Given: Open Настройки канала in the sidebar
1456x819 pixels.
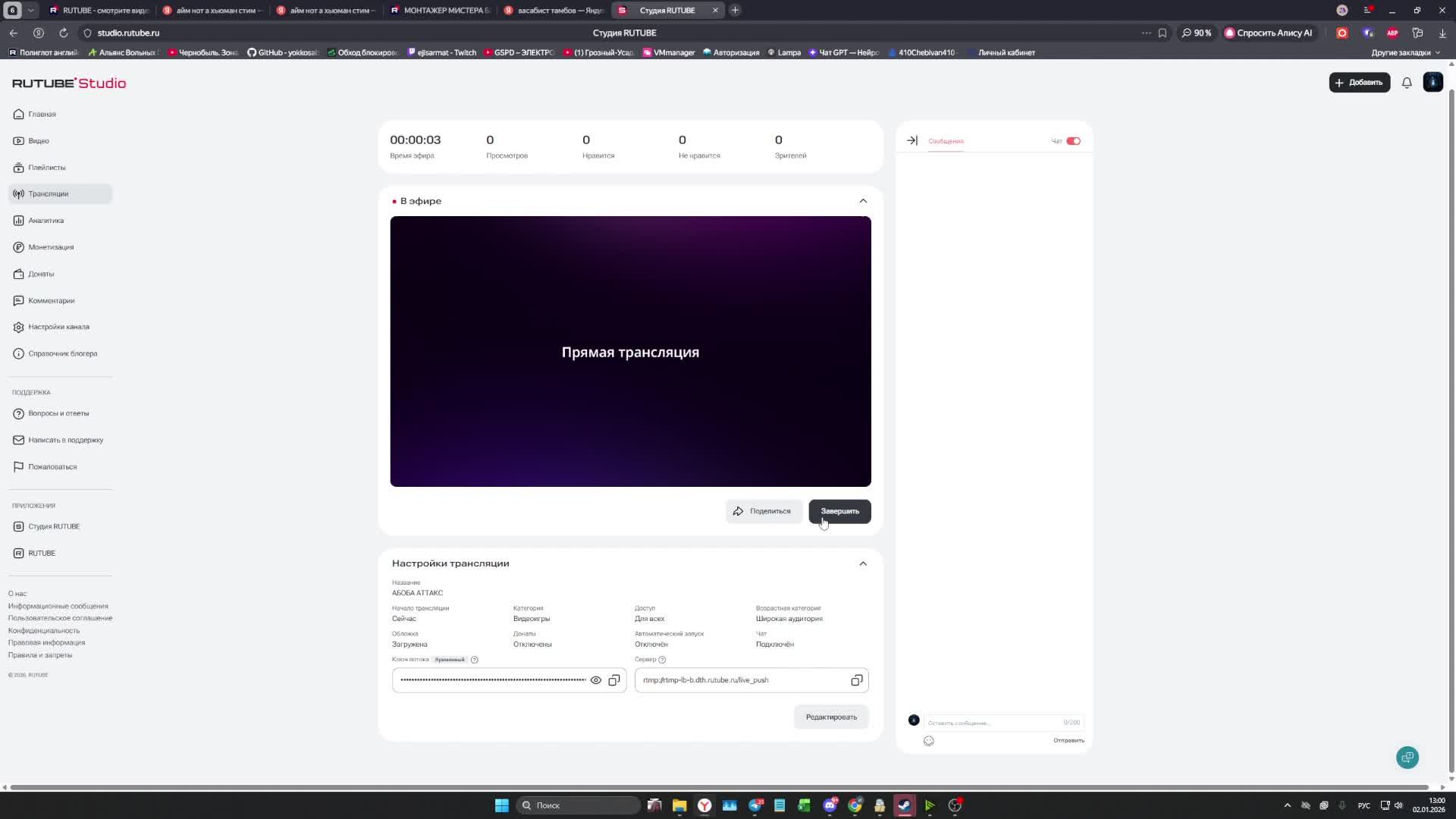Looking at the screenshot, I should (x=61, y=327).
